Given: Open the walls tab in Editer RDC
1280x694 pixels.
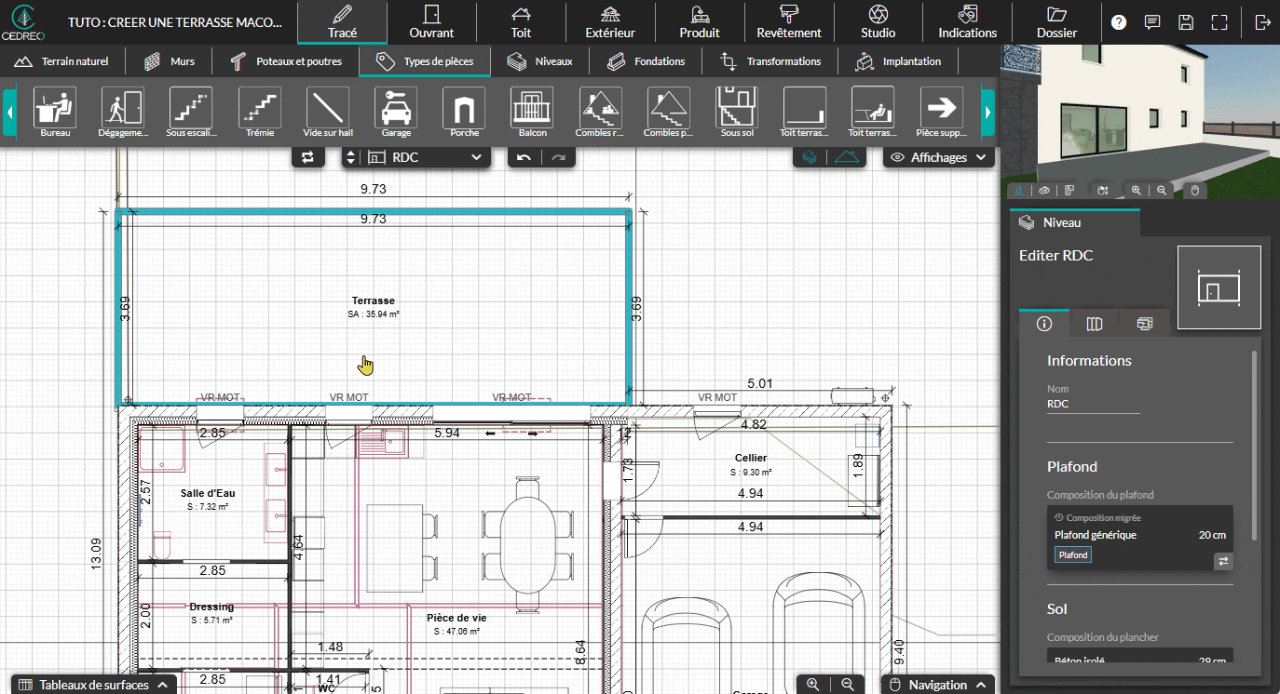Looking at the screenshot, I should pyautogui.click(x=1094, y=323).
